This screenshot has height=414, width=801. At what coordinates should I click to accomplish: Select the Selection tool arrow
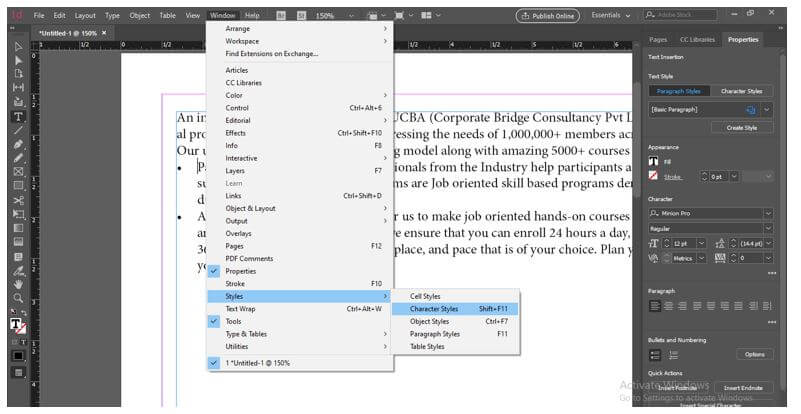[x=18, y=47]
